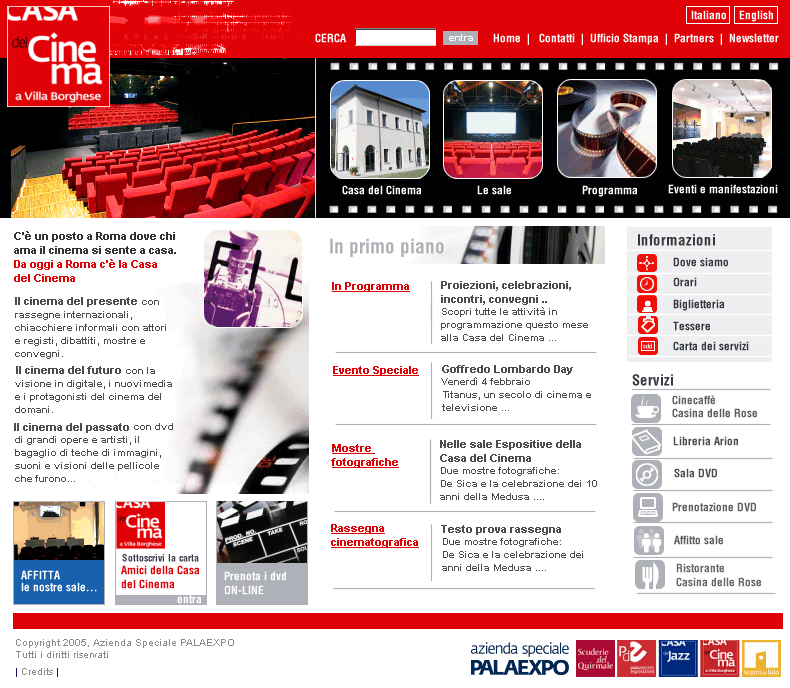
Task: Click the Goffredo Lombardo Day headline
Action: pos(507,369)
